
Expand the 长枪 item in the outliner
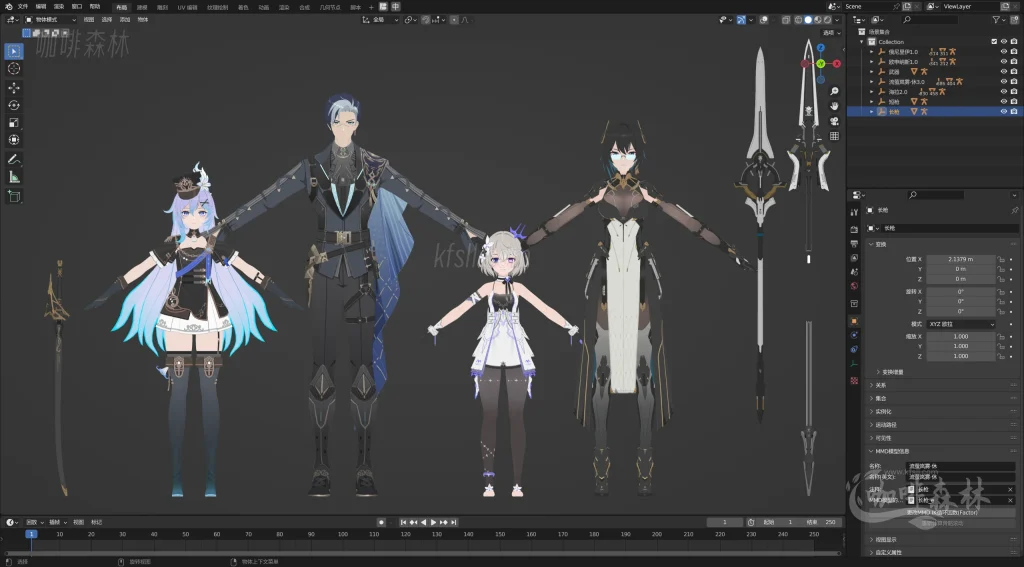[872, 112]
